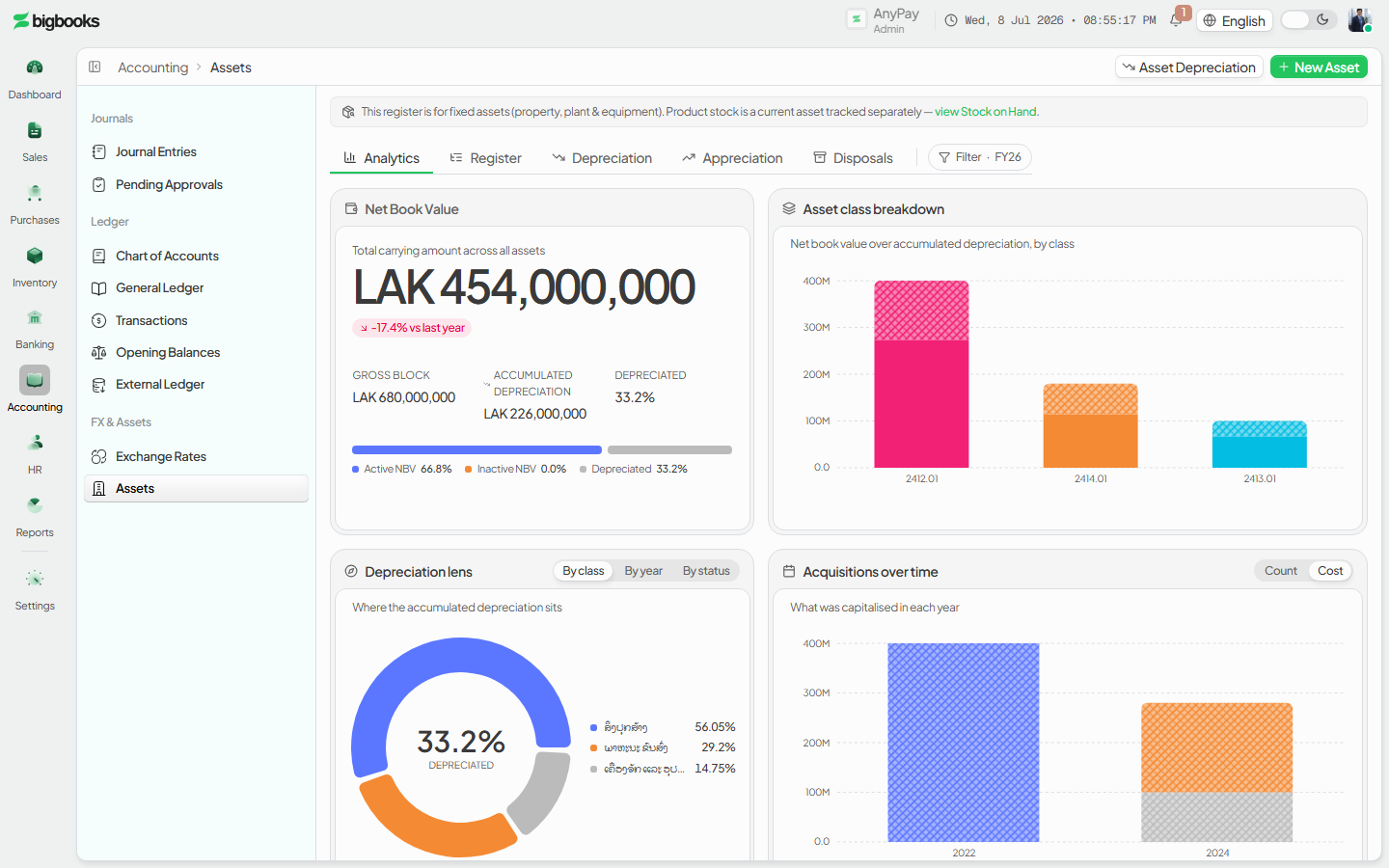Open the Settings gear icon
1389x868 pixels.
click(x=35, y=579)
